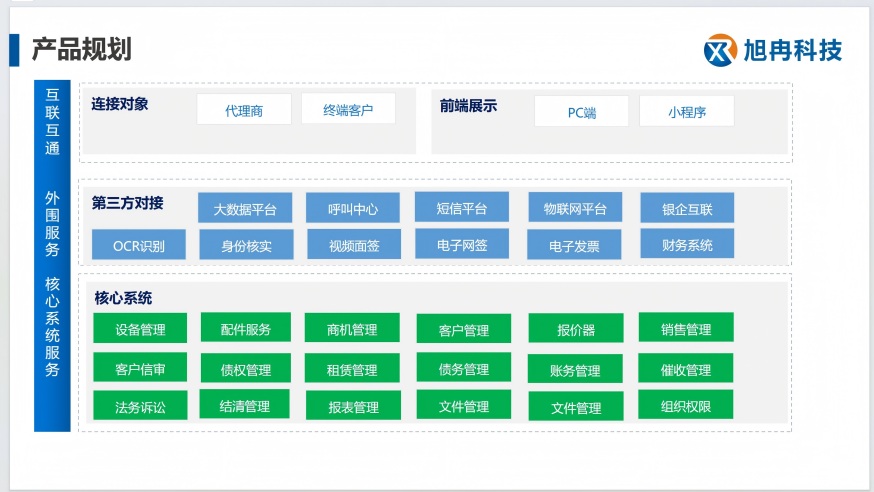Select the 代理商 box
The height and width of the screenshot is (492, 874).
pyautogui.click(x=244, y=110)
